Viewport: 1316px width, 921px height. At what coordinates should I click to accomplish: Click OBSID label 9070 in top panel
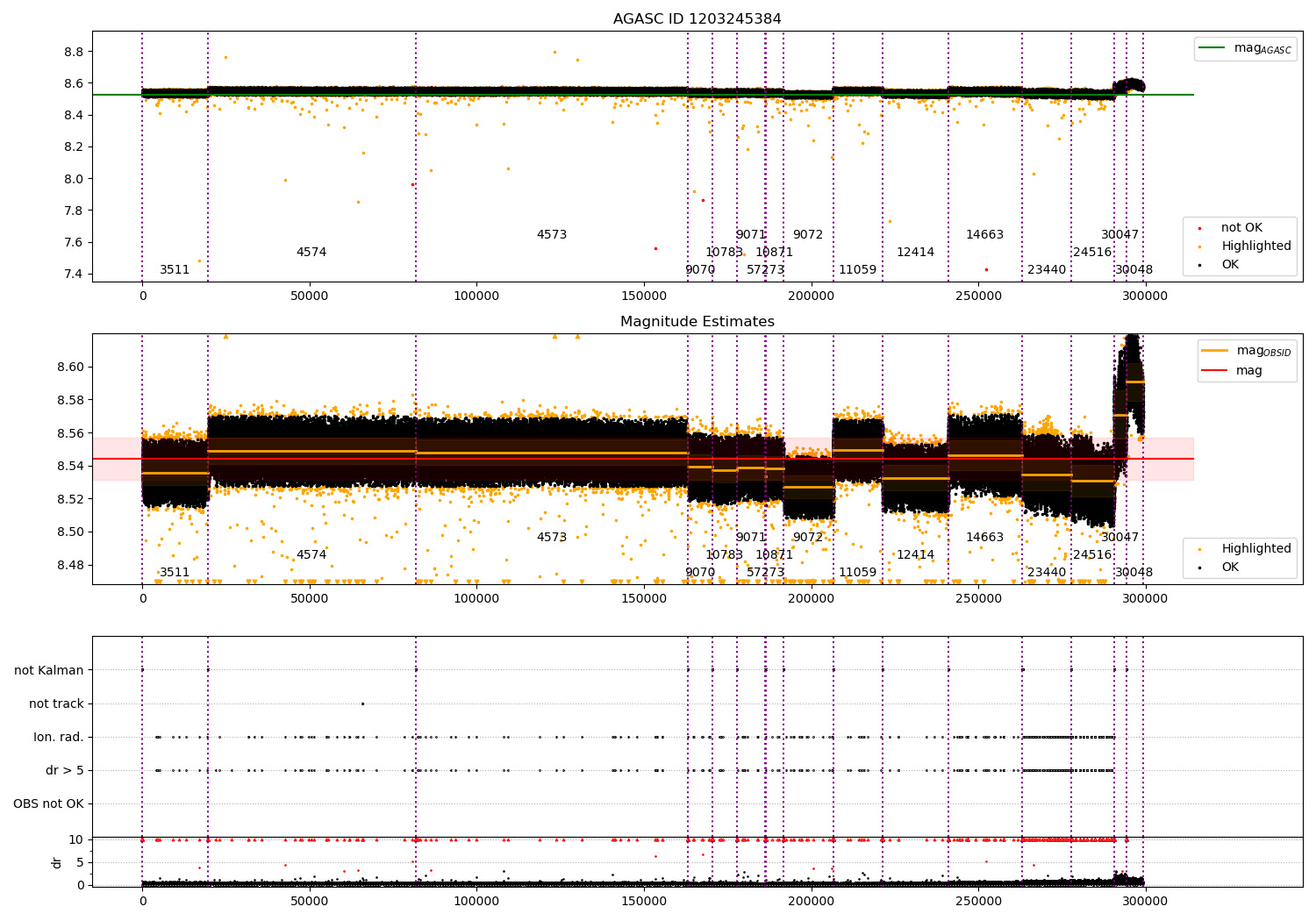tap(700, 270)
